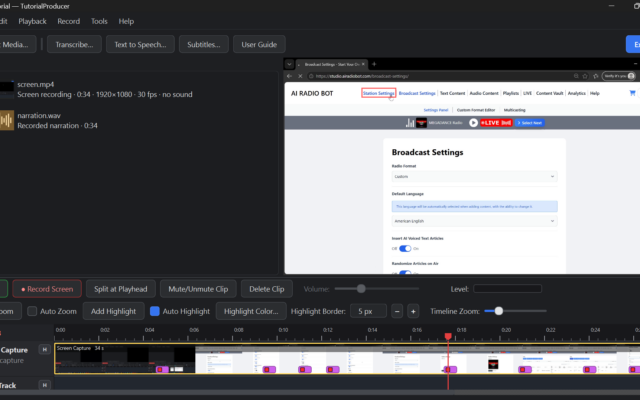This screenshot has height=400, width=640.
Task: Click the MEGADANCE Radio station logo
Action: (x=421, y=122)
